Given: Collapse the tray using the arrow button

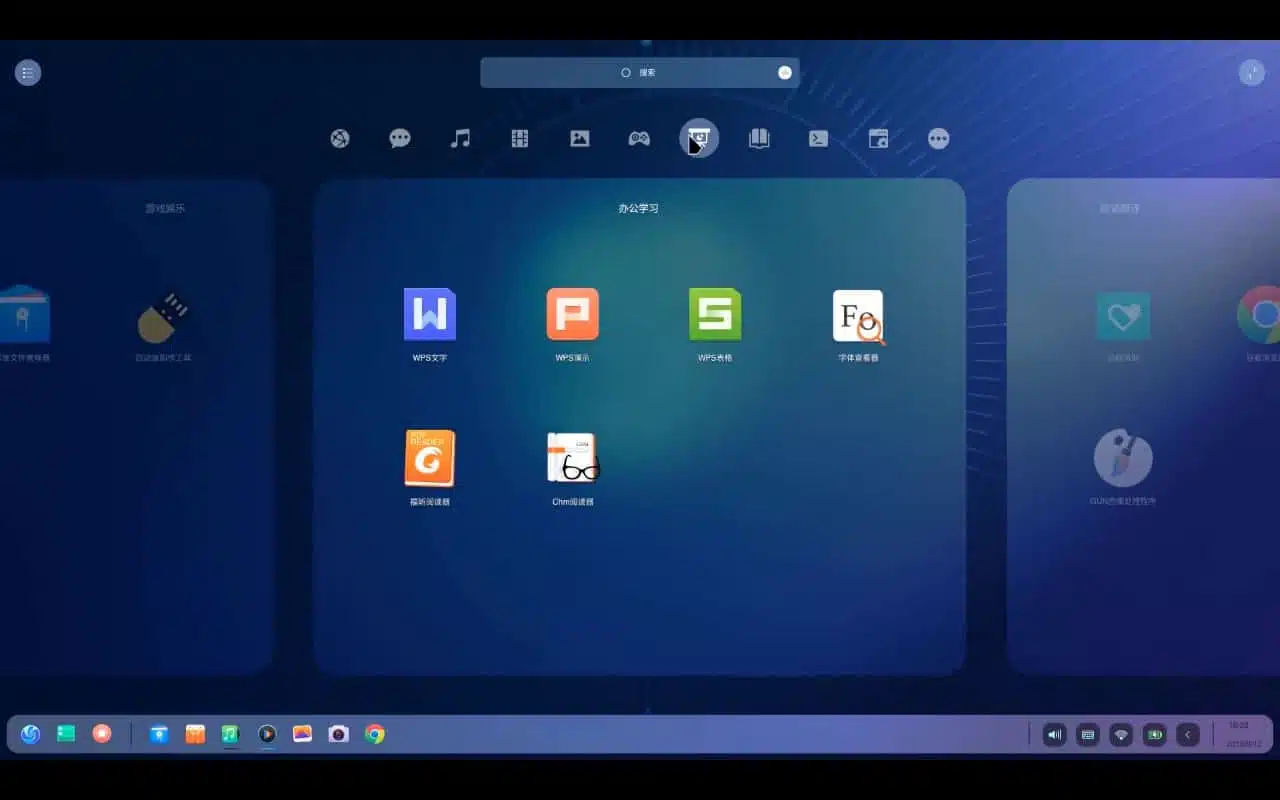Looking at the screenshot, I should click(1188, 735).
